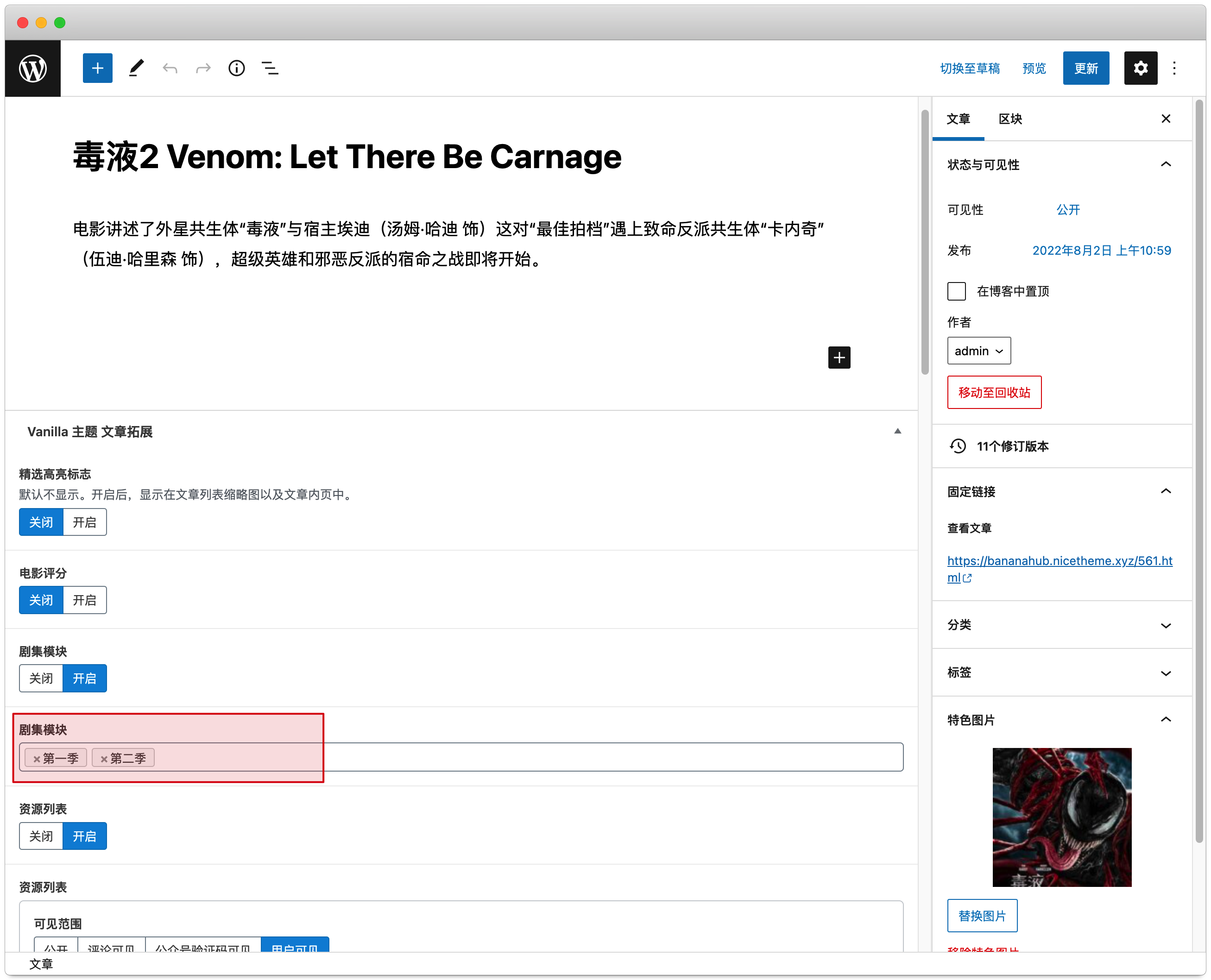Click the 文章 breadcrumb at bottom
Screen dimensions: 1211x980
pos(41,964)
